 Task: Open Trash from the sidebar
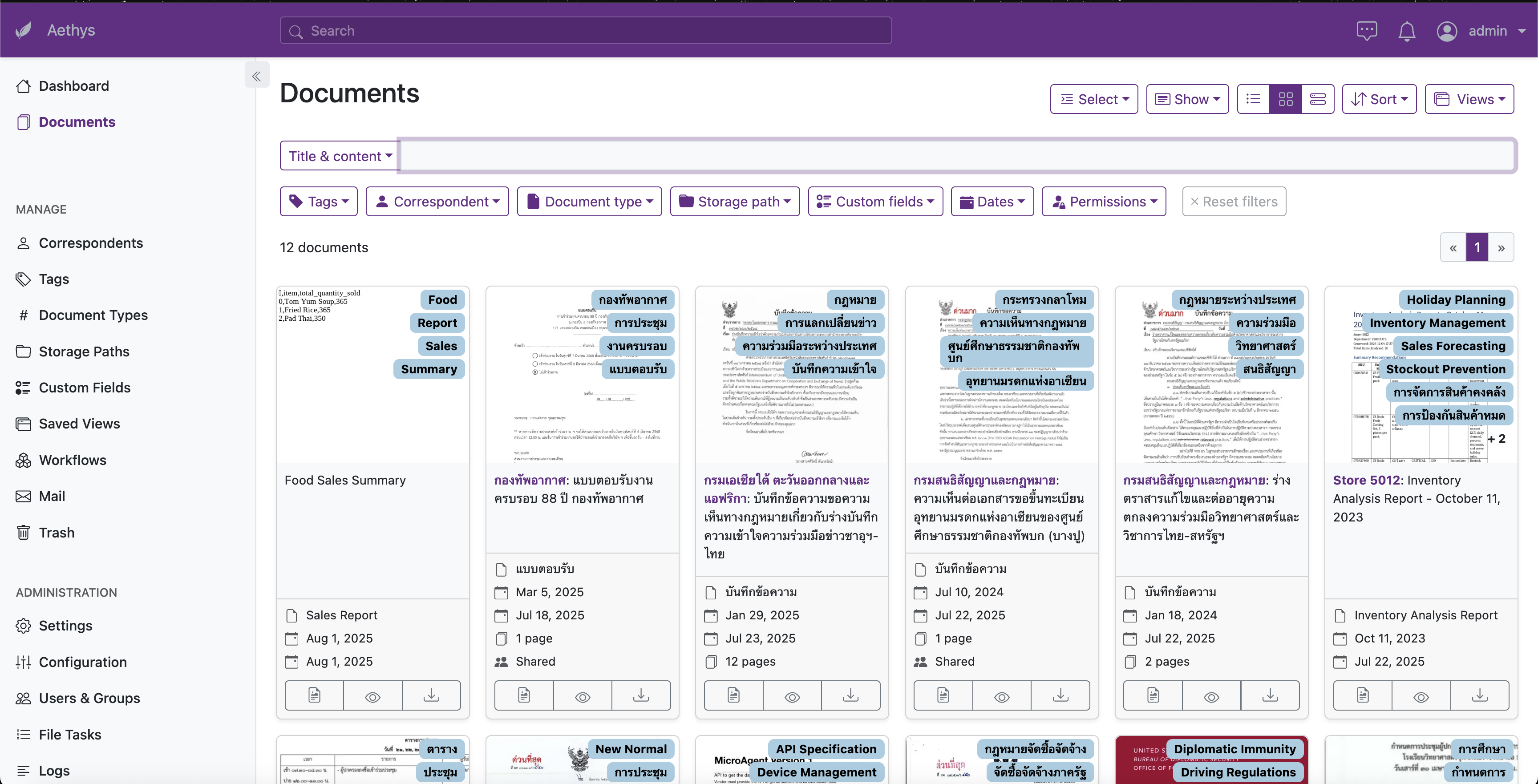point(57,532)
